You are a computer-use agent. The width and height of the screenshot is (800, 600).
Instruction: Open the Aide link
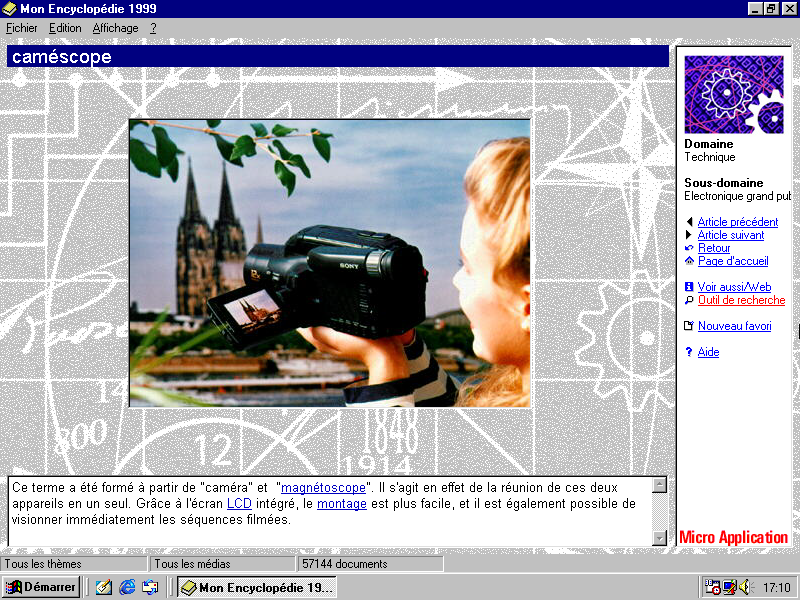[x=708, y=352]
